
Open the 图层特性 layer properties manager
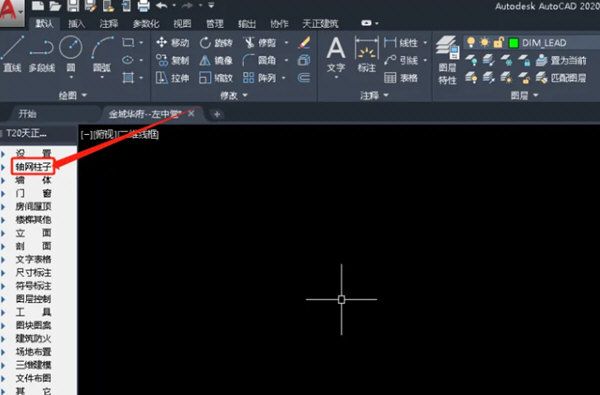click(447, 60)
